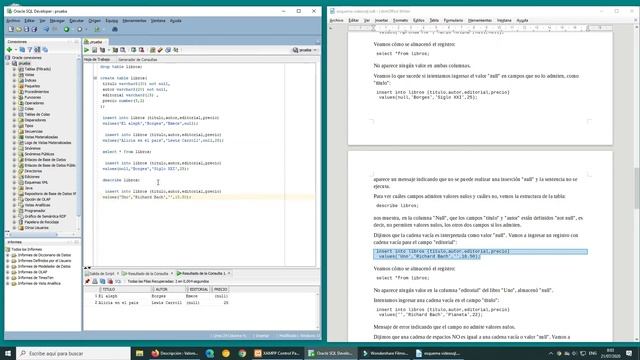The width and height of the screenshot is (640, 360).
Task: Select the Todos los Informes tree item
Action: (x=27, y=249)
